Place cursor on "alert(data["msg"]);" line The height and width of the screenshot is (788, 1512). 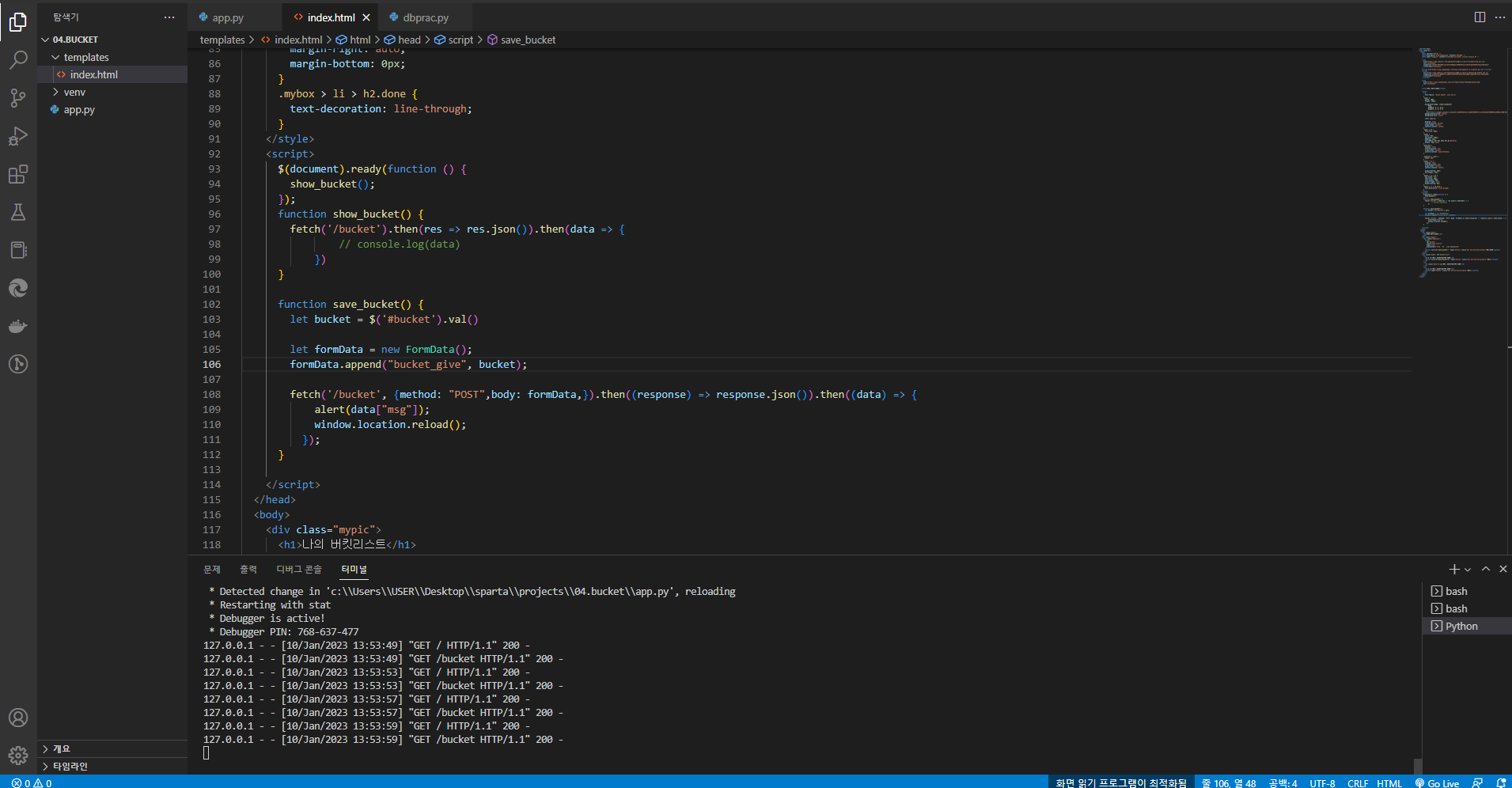(372, 410)
